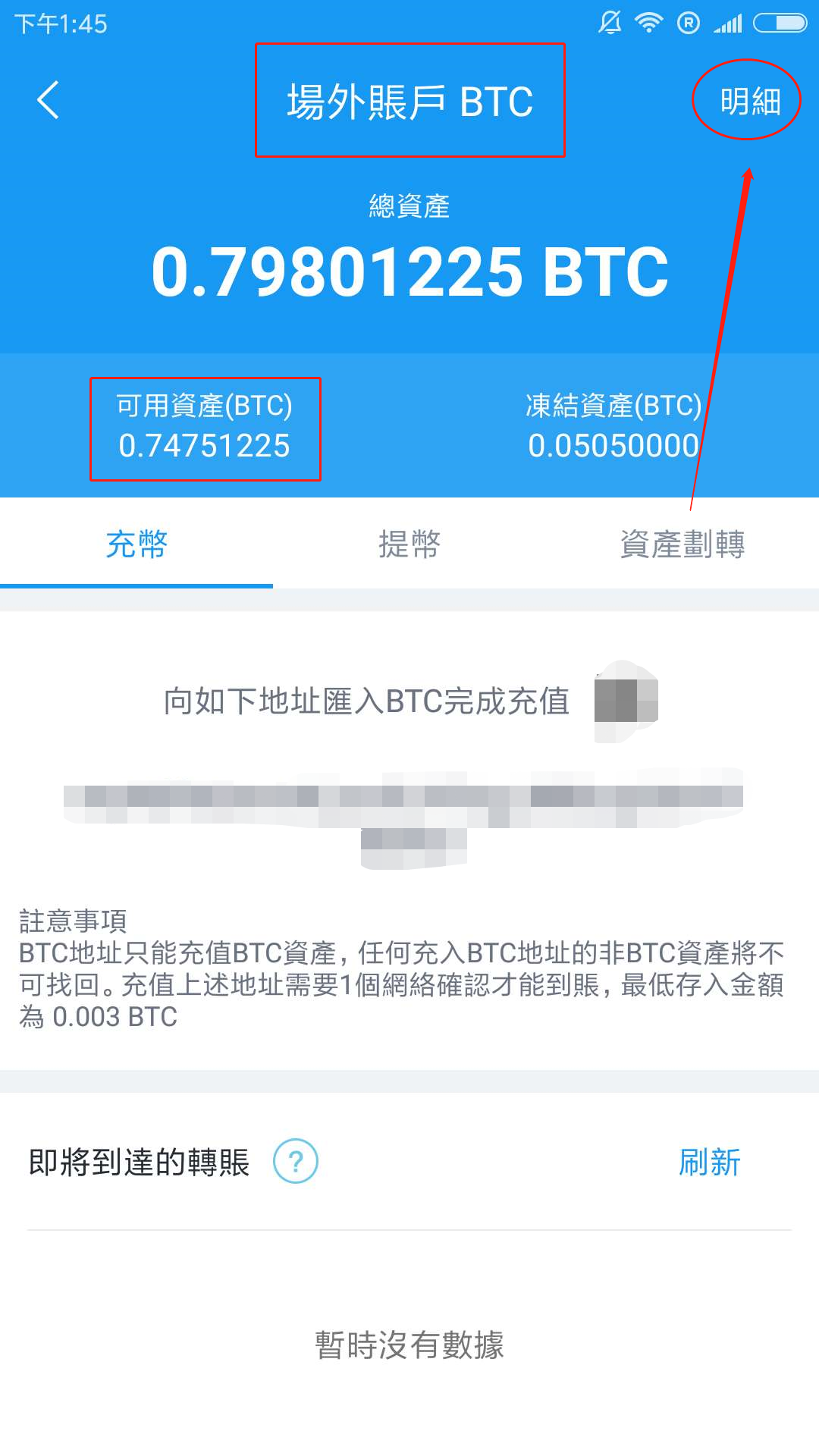Switch to the 提幣 withdraw tab

tap(409, 544)
